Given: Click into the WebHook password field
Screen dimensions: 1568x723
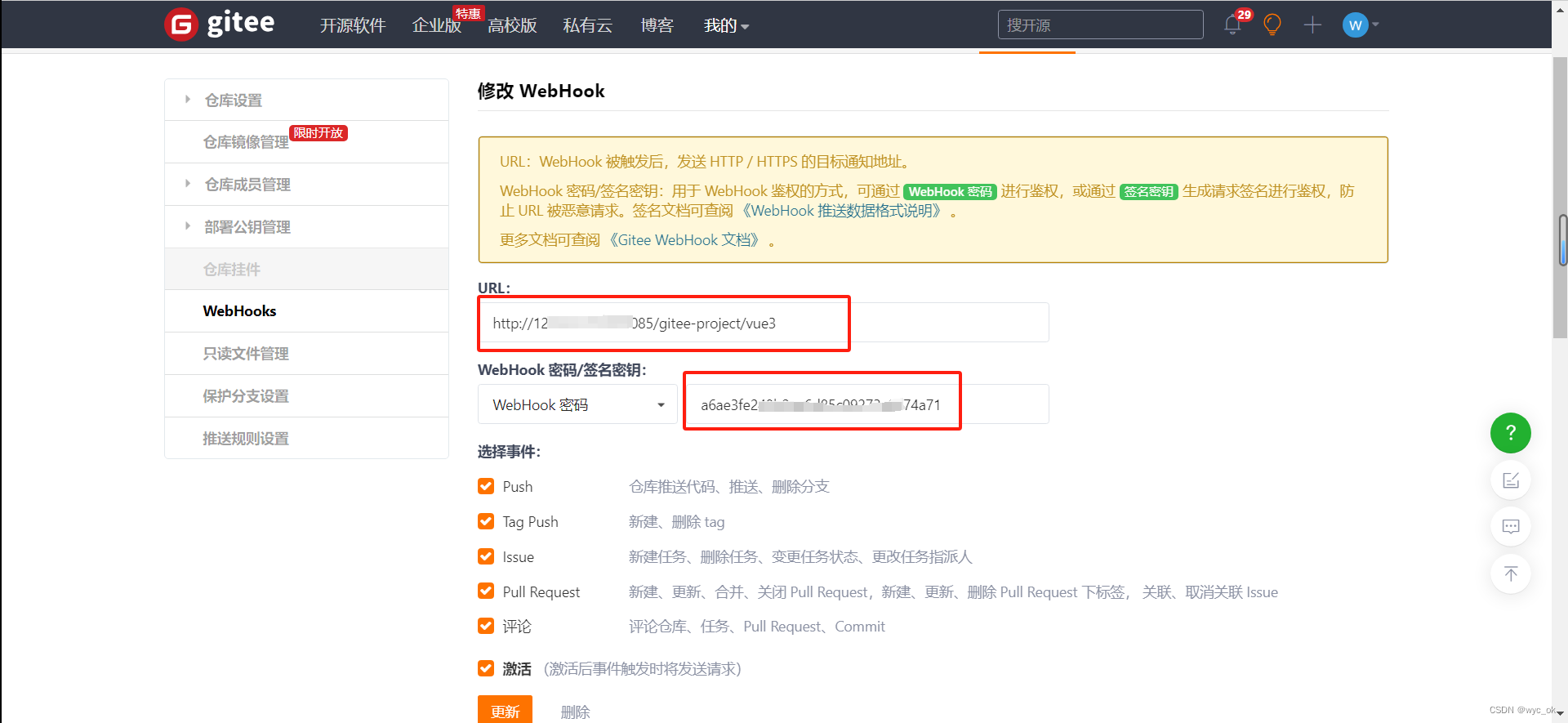Looking at the screenshot, I should pyautogui.click(x=866, y=404).
